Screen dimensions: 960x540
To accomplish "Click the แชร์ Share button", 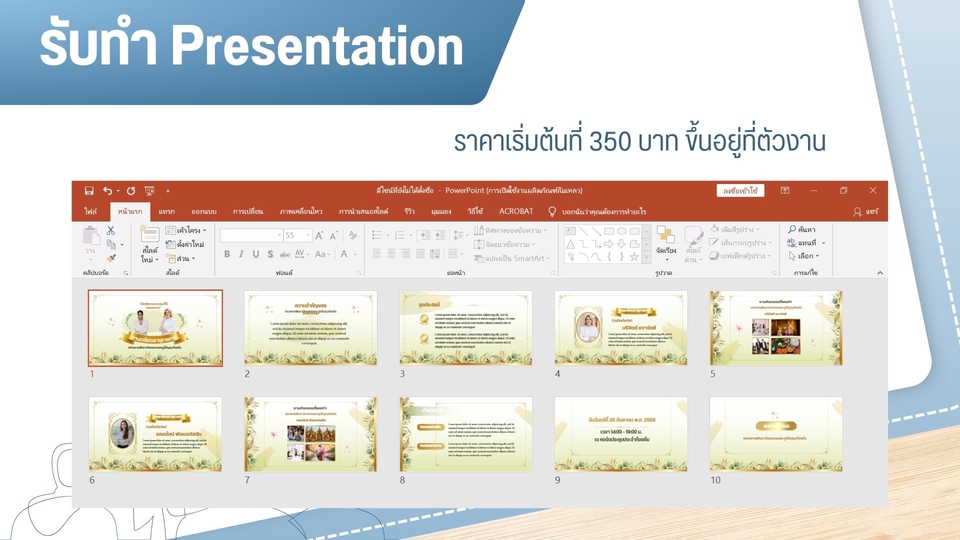I will [x=866, y=212].
